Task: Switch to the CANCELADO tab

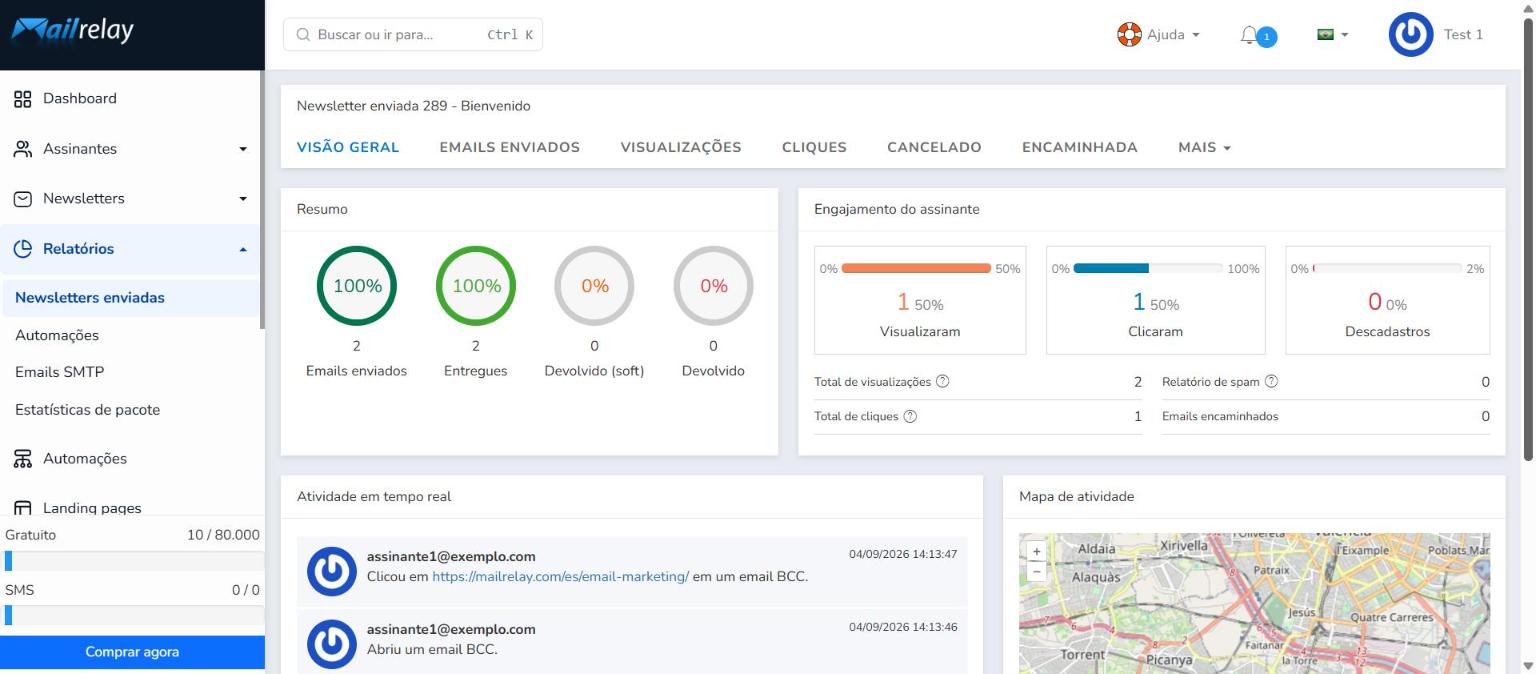Action: click(x=934, y=147)
